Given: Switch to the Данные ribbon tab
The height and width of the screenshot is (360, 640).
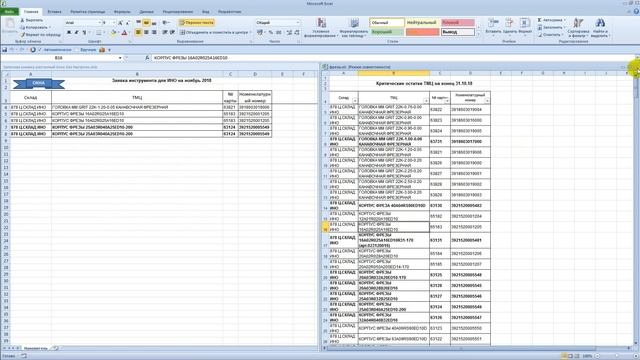Looking at the screenshot, I should point(147,12).
